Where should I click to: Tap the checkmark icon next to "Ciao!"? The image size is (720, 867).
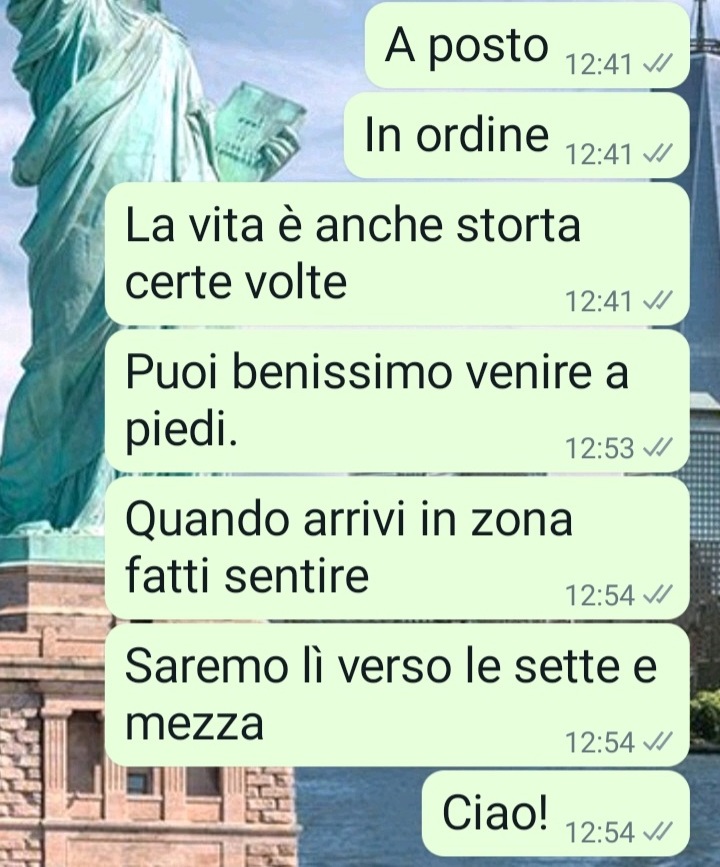point(658,831)
